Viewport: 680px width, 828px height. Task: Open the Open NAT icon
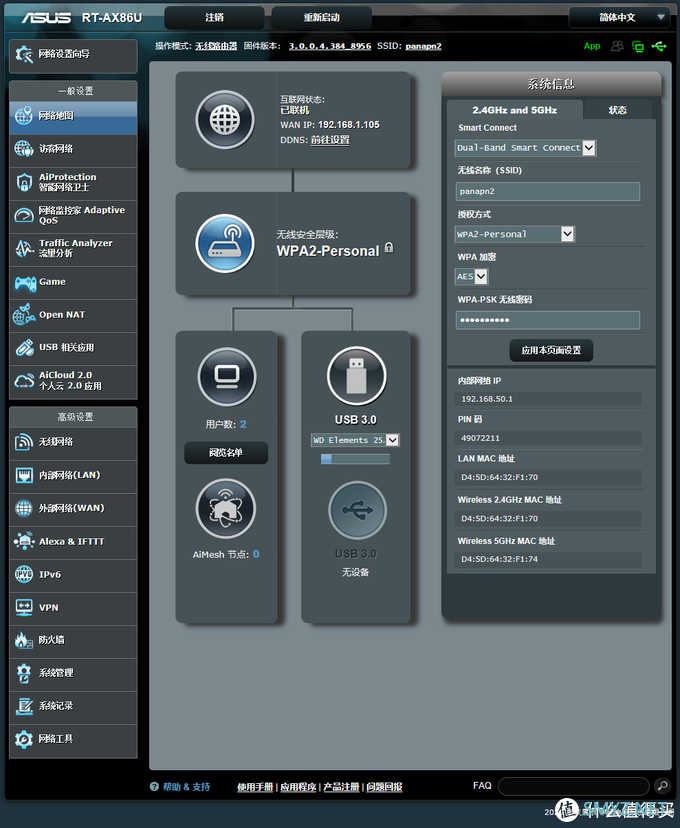(24, 315)
